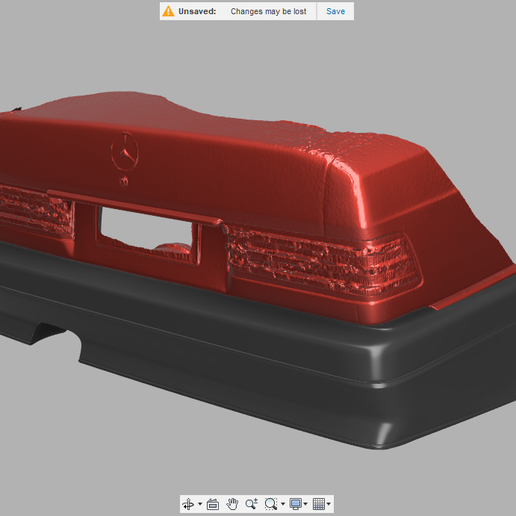This screenshot has width=516, height=516.
Task: Expand the Zoom Window options arrow
Action: click(283, 504)
